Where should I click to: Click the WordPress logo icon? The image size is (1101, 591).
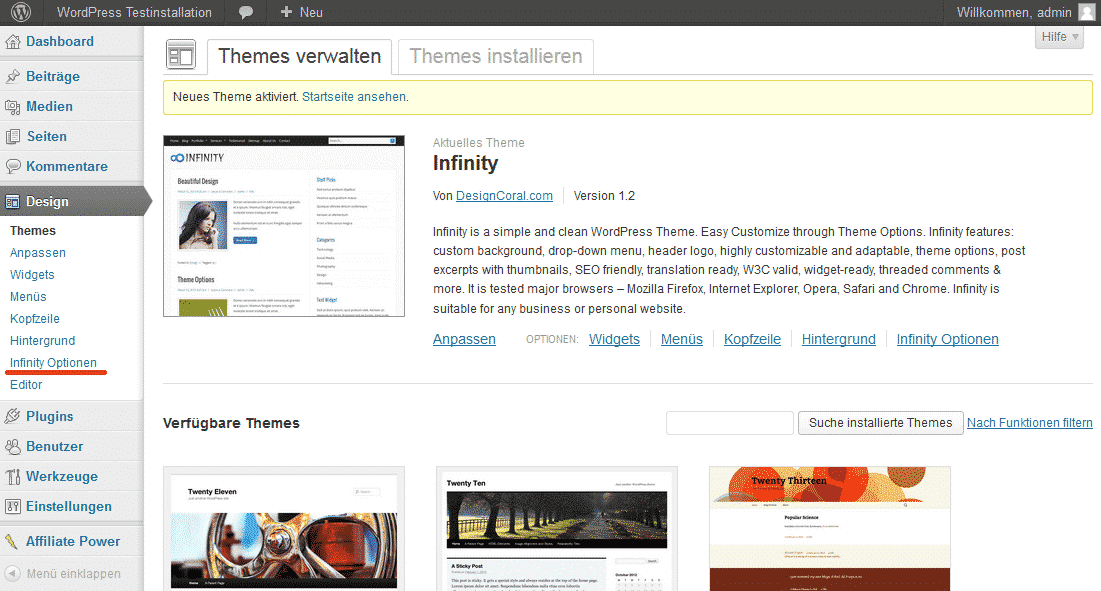pos(21,13)
